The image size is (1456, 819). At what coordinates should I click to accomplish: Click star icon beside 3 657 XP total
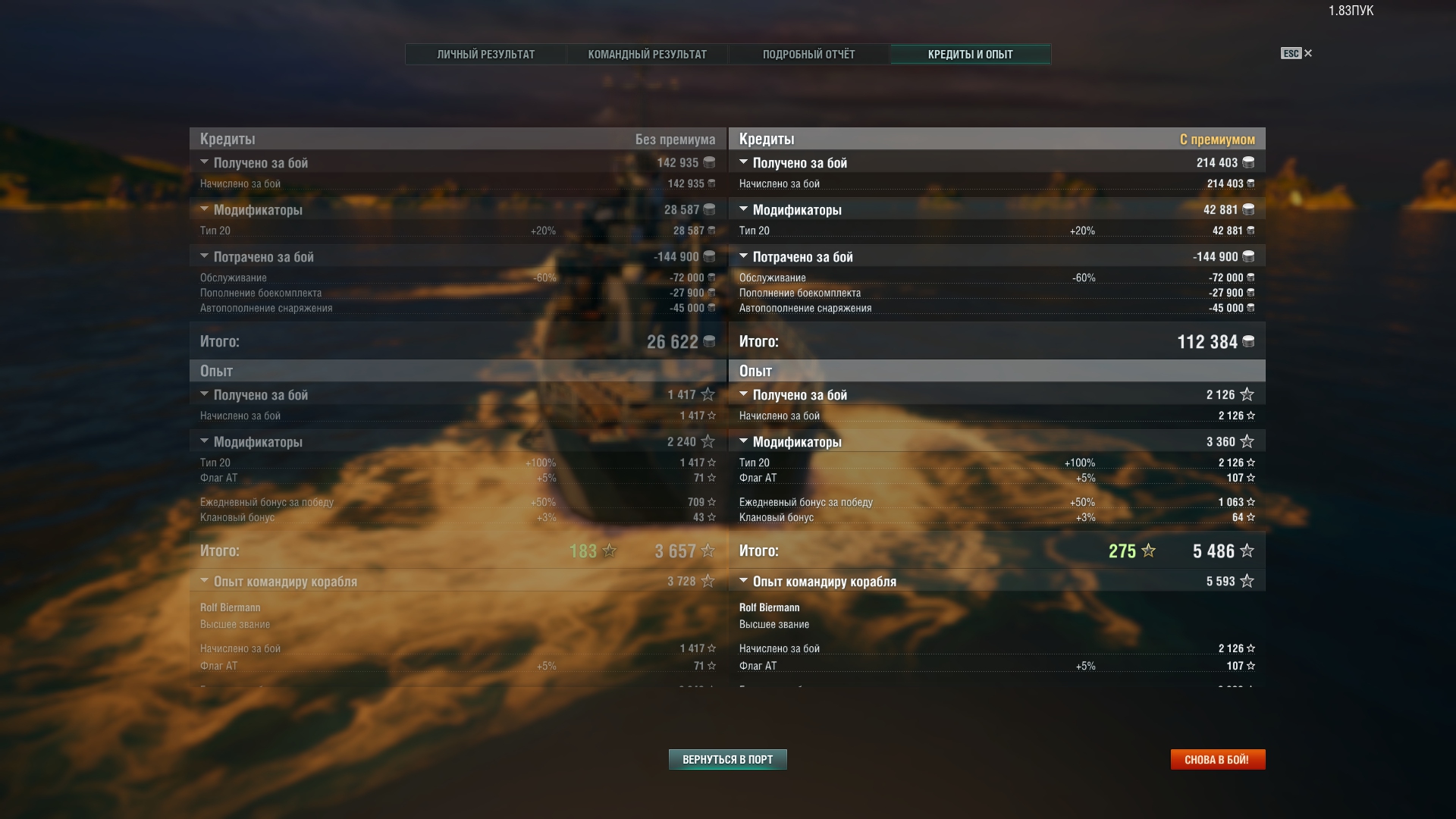[x=708, y=551]
